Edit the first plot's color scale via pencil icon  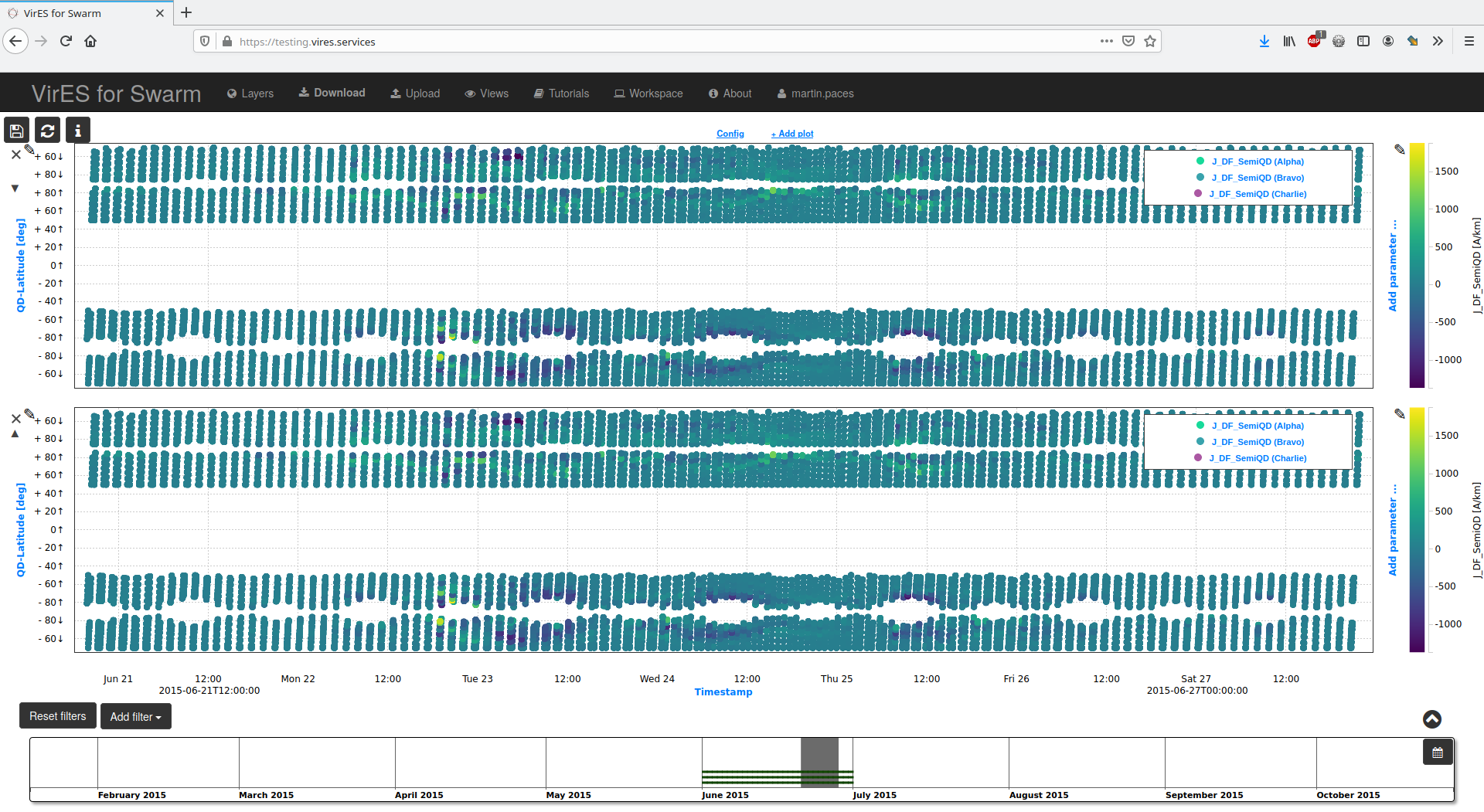1399,149
